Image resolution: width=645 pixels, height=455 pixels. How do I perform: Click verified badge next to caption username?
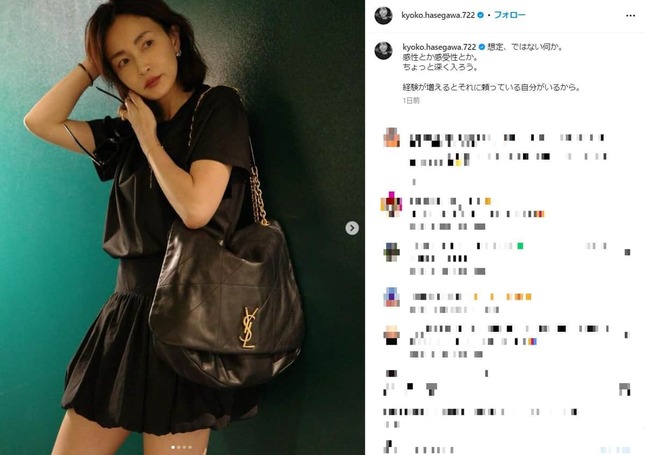point(481,47)
